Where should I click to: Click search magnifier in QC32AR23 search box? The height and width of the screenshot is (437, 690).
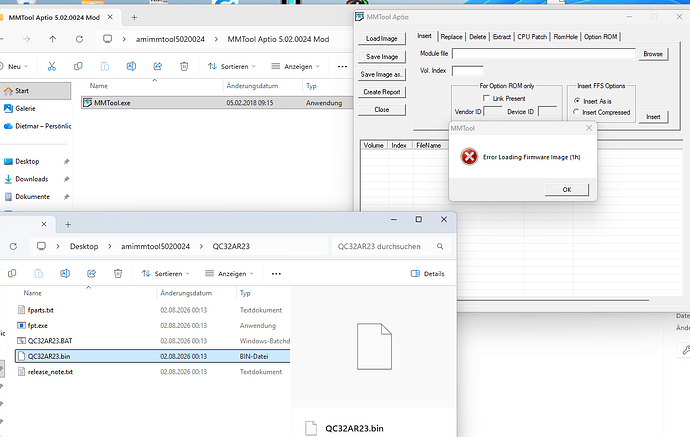coord(440,246)
